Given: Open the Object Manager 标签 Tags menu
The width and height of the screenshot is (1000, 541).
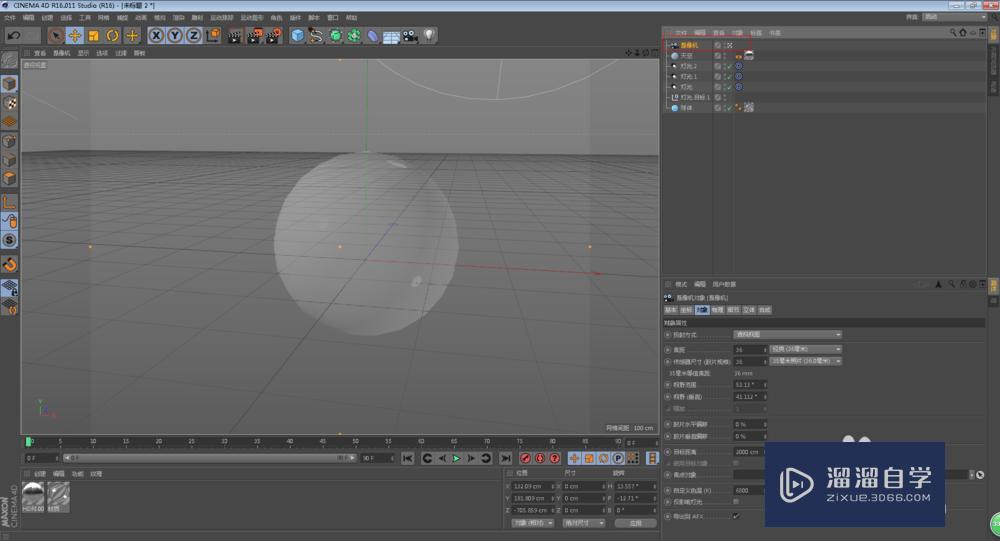Looking at the screenshot, I should (756, 33).
